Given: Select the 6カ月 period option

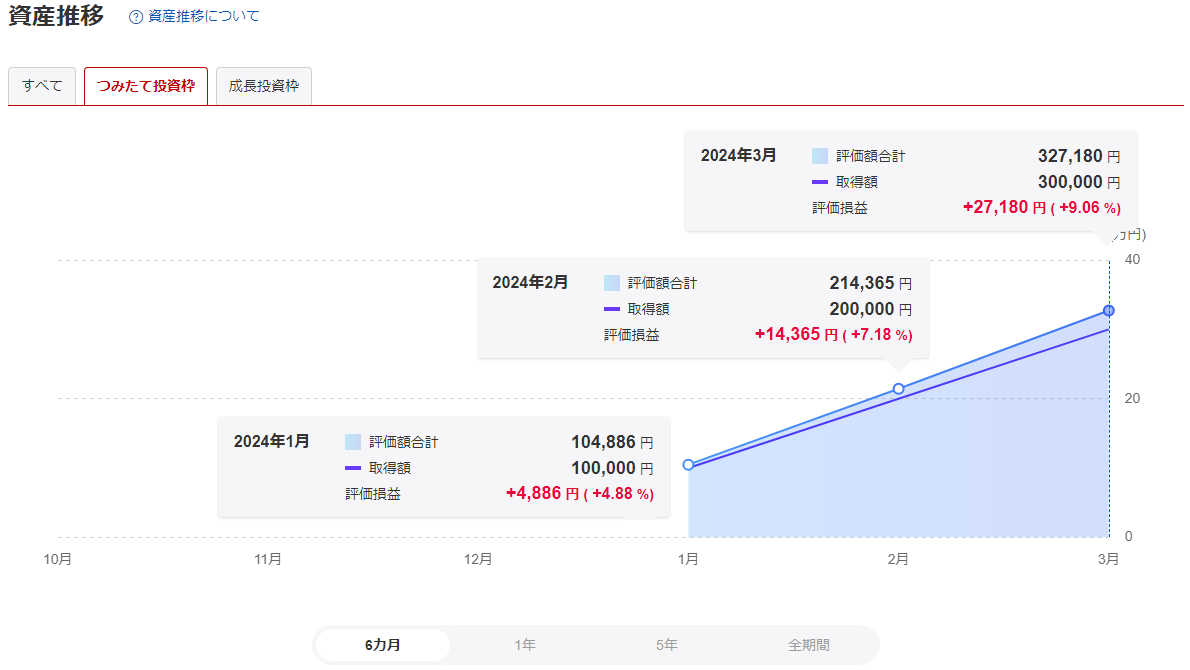Looking at the screenshot, I should pos(383,645).
